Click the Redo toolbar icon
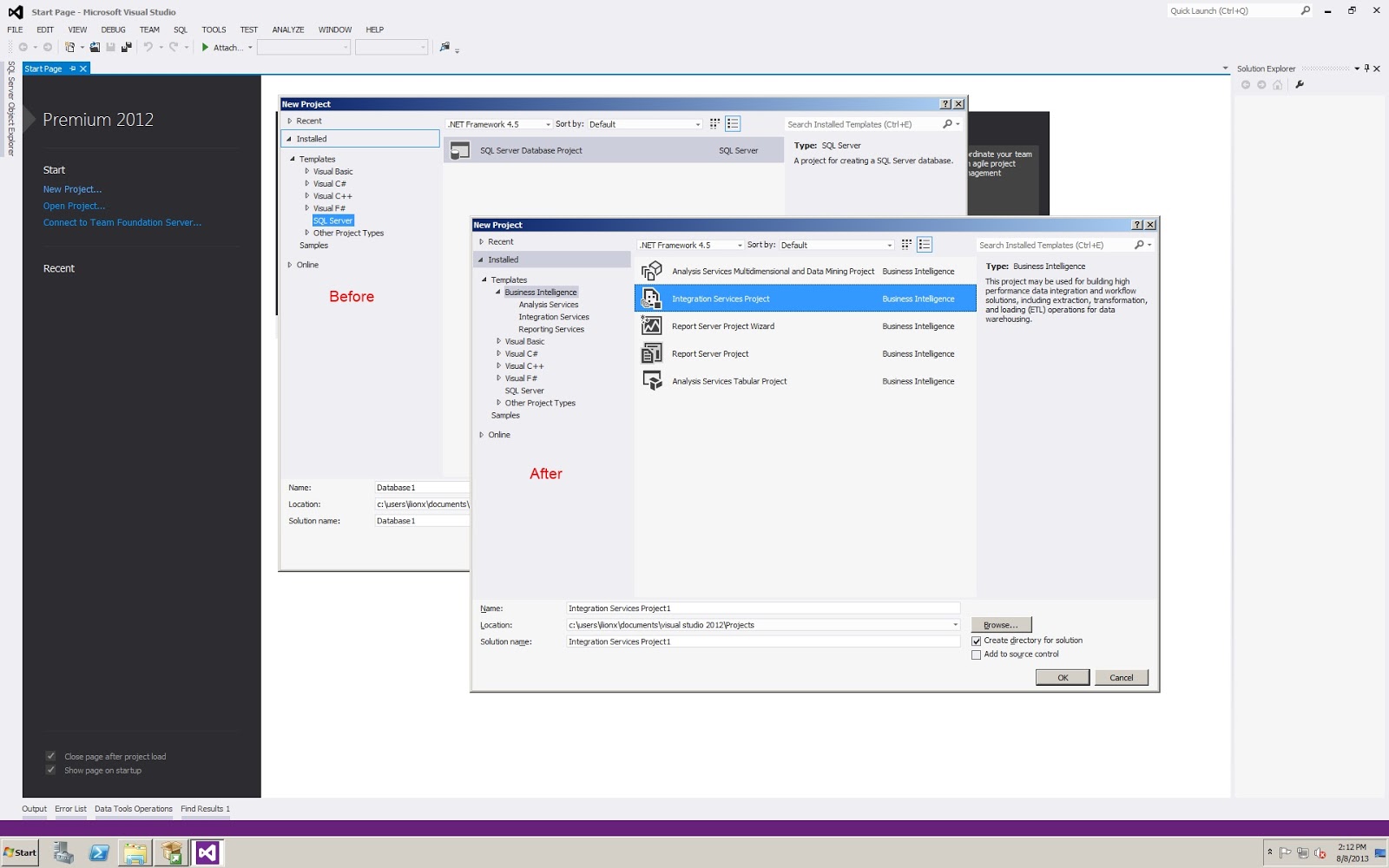 (174, 47)
